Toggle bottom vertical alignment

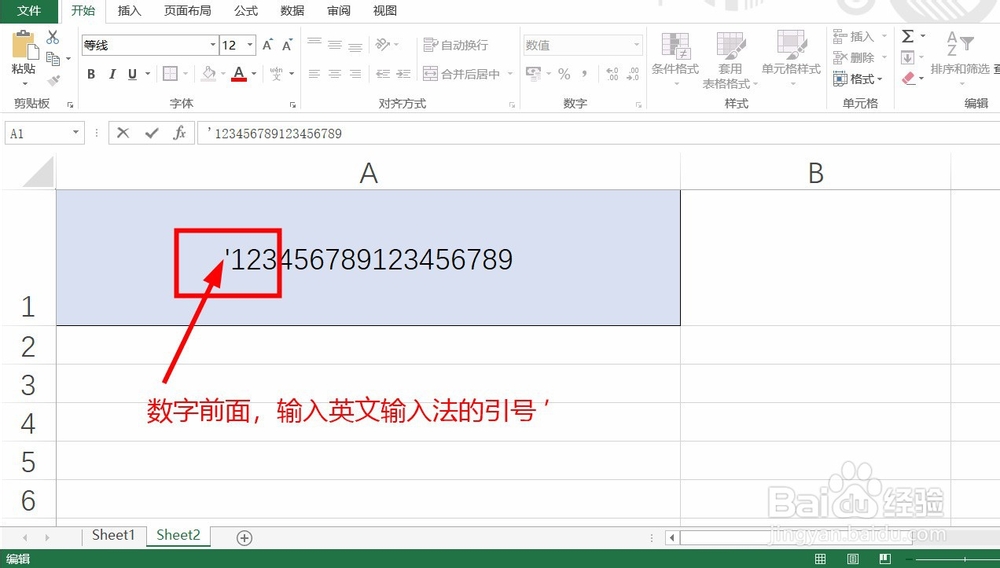point(355,45)
